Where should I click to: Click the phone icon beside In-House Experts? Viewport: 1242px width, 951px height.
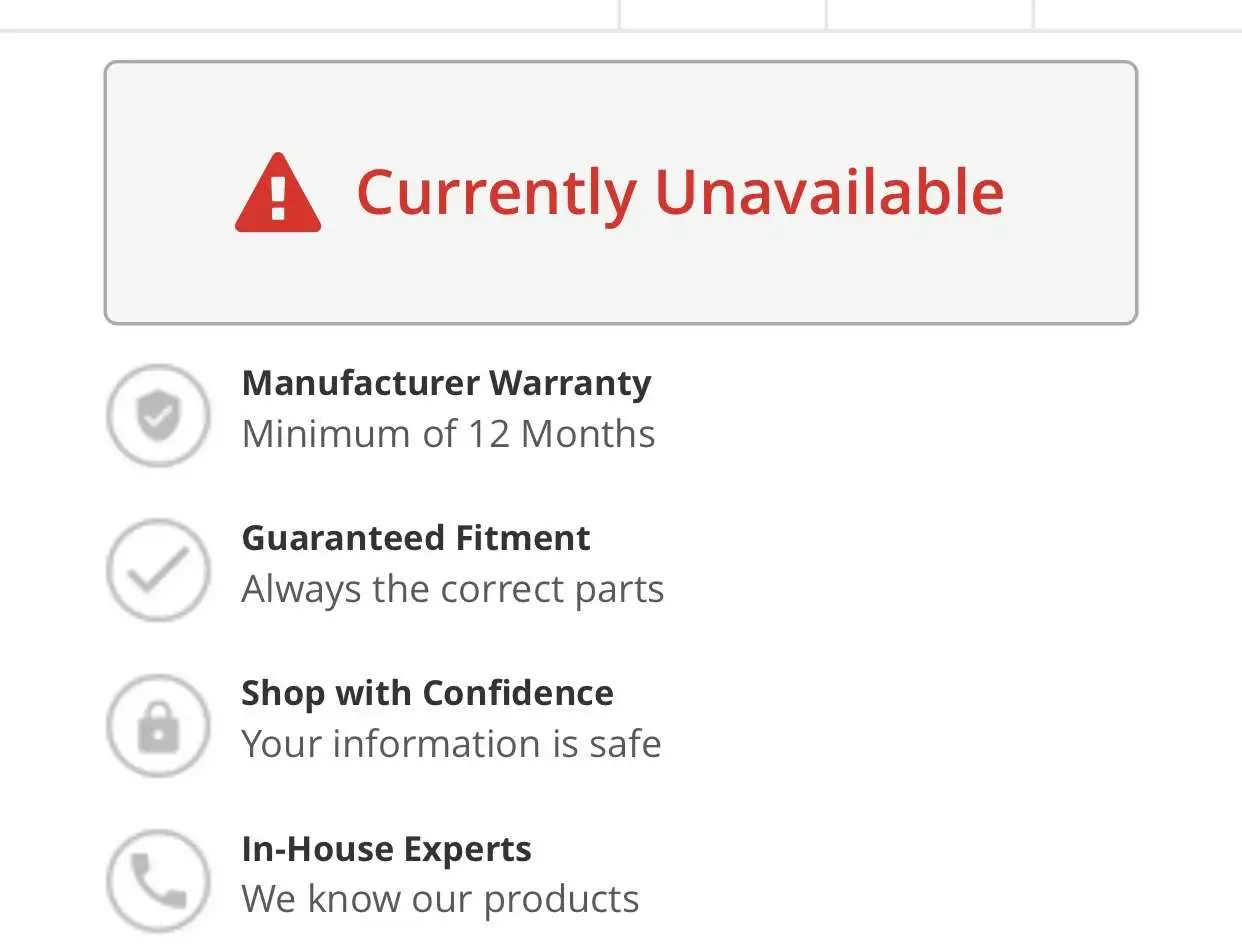158,881
